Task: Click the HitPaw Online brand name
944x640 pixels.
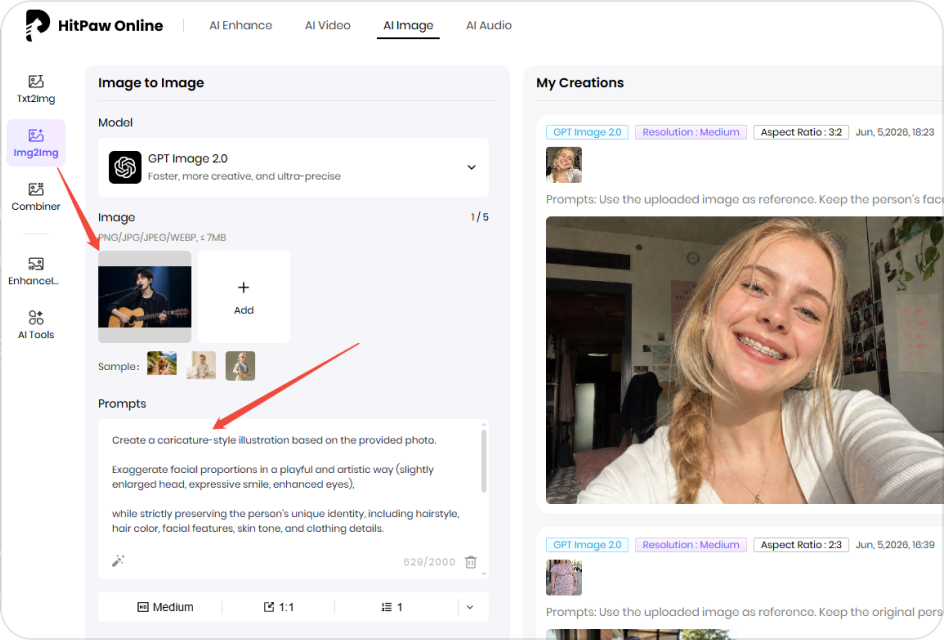Action: tap(111, 26)
